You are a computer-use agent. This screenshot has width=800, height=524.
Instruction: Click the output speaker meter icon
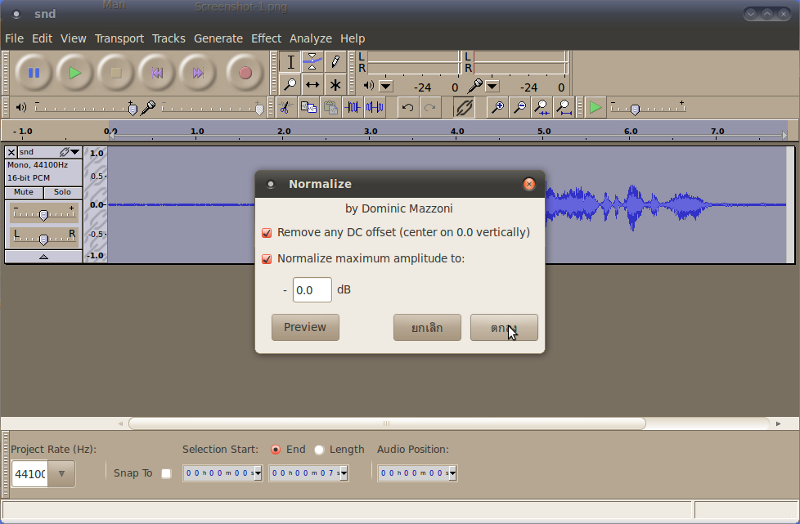point(368,86)
